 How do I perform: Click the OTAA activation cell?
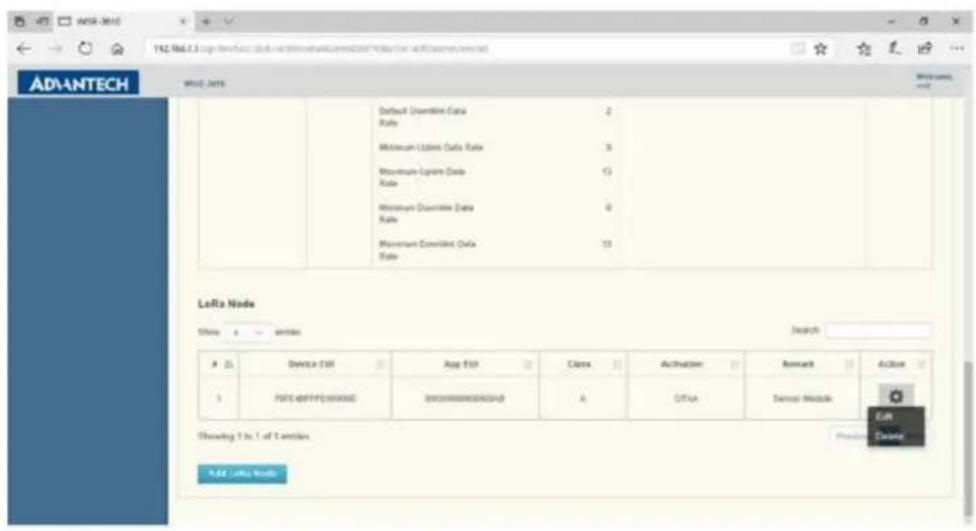click(x=686, y=398)
